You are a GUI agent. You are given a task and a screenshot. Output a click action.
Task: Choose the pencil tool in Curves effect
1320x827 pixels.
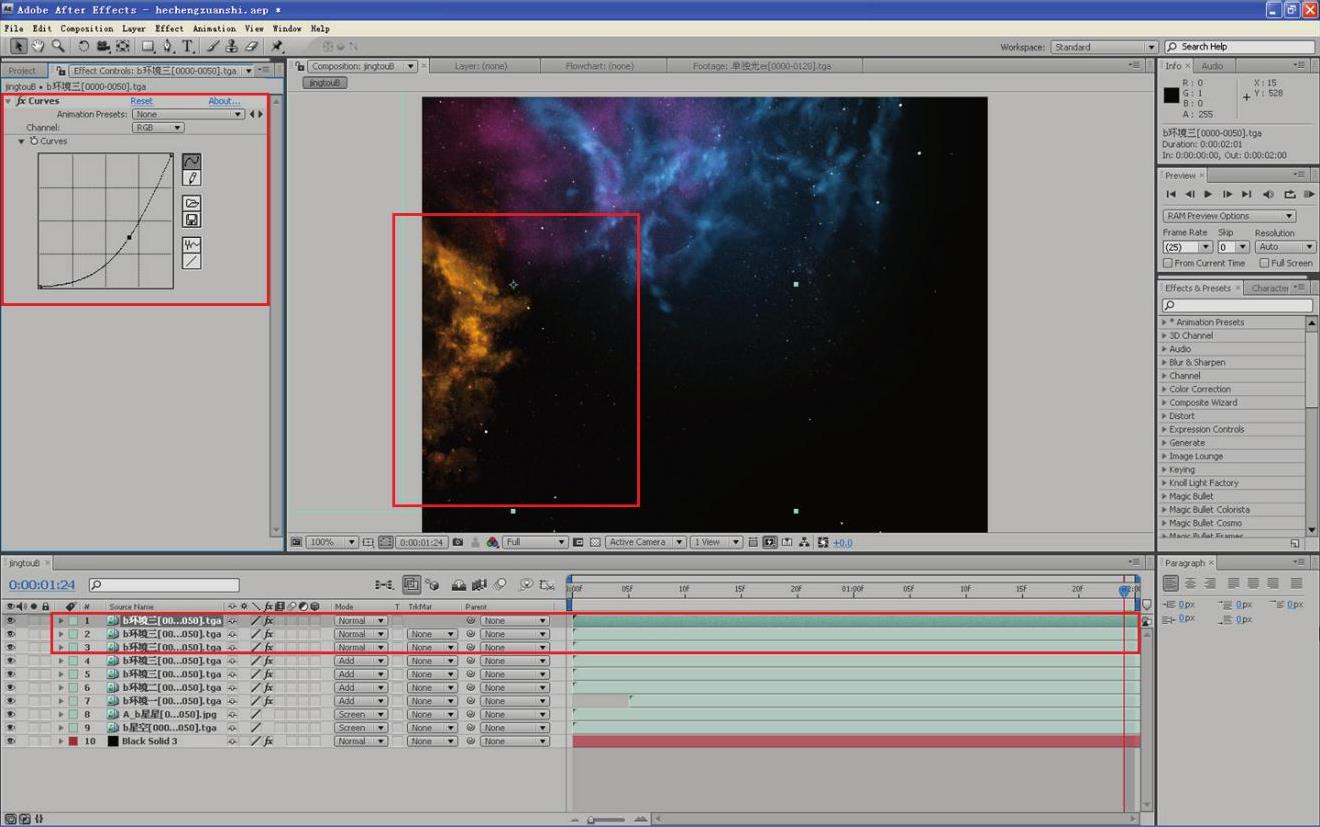pyautogui.click(x=192, y=178)
